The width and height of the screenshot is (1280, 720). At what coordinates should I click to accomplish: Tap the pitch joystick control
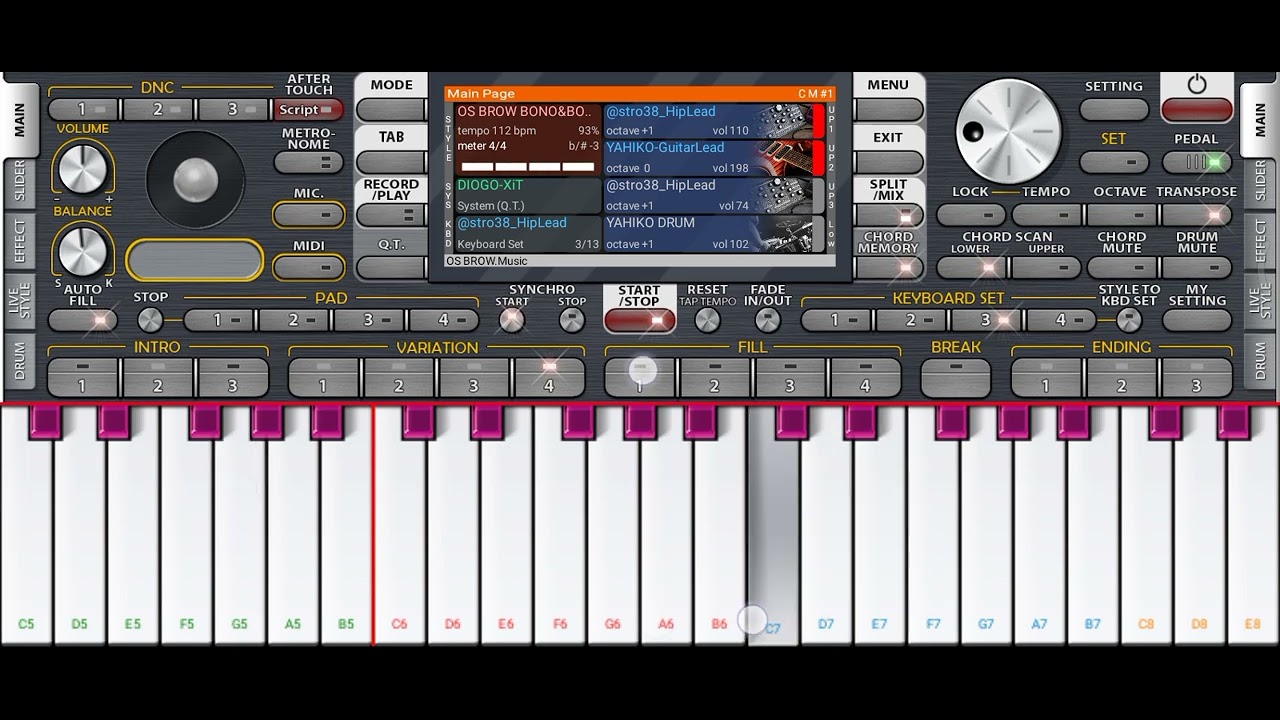click(195, 180)
